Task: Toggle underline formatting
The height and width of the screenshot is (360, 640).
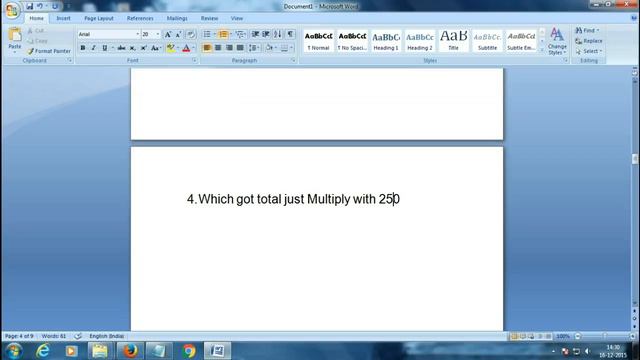Action: pos(104,48)
